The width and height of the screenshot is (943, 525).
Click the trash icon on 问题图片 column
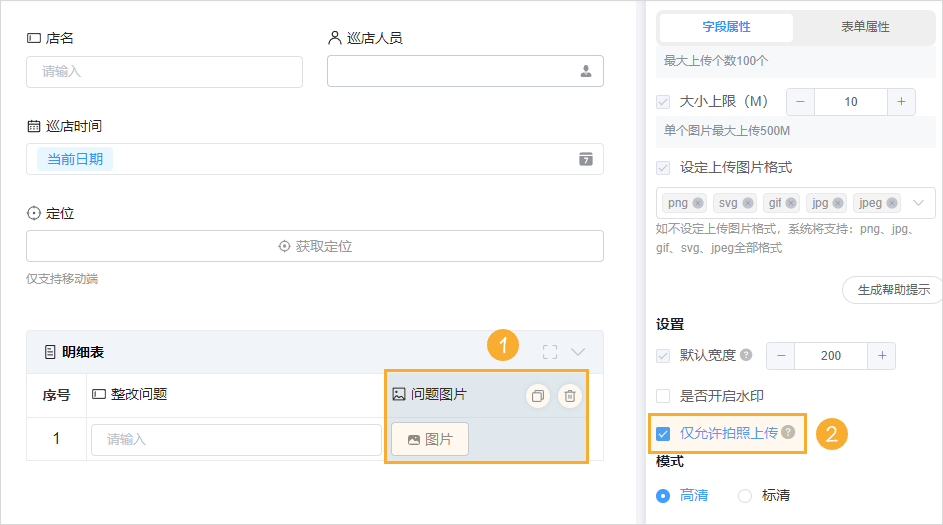point(570,396)
